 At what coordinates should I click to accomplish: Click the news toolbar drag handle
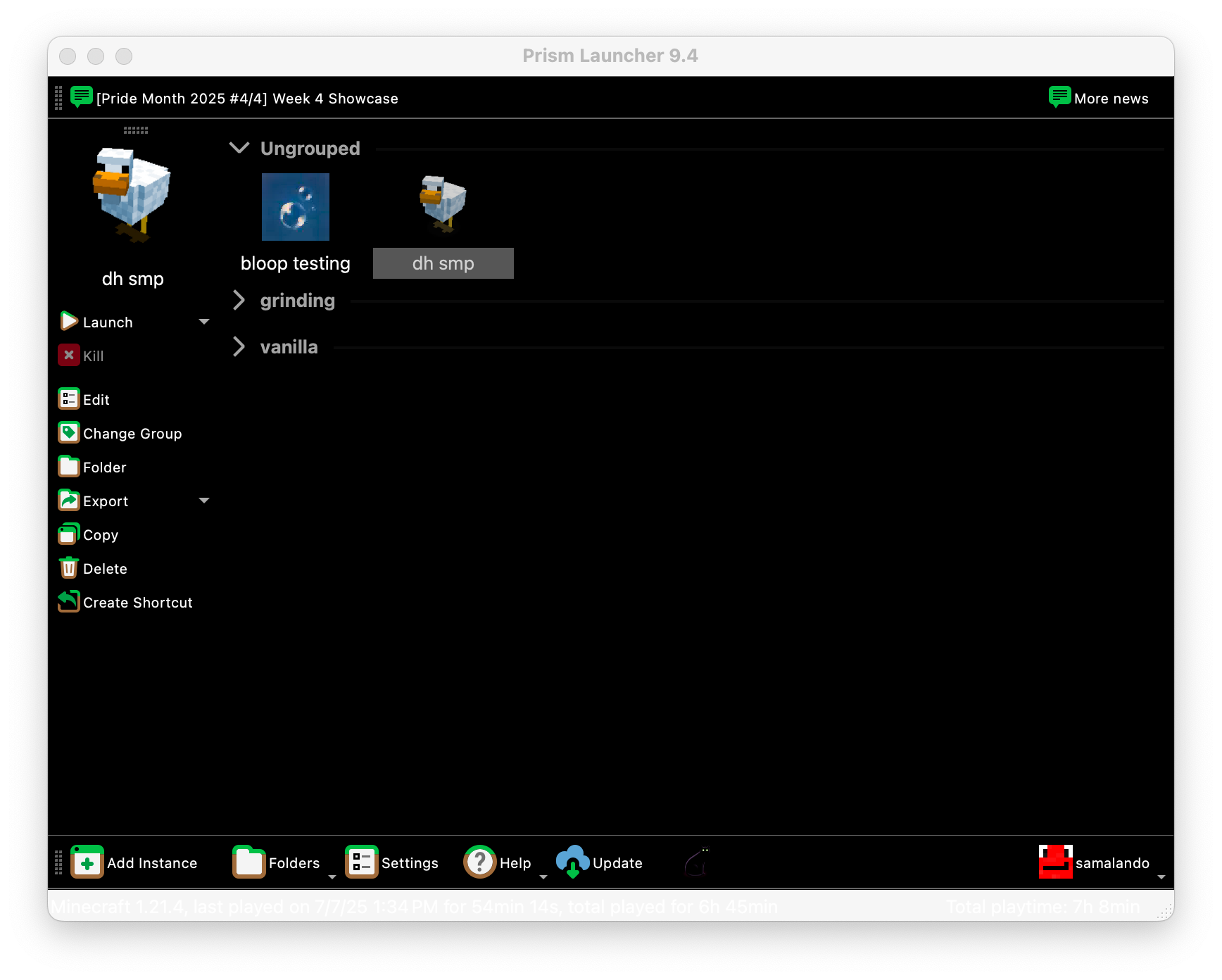tap(58, 98)
